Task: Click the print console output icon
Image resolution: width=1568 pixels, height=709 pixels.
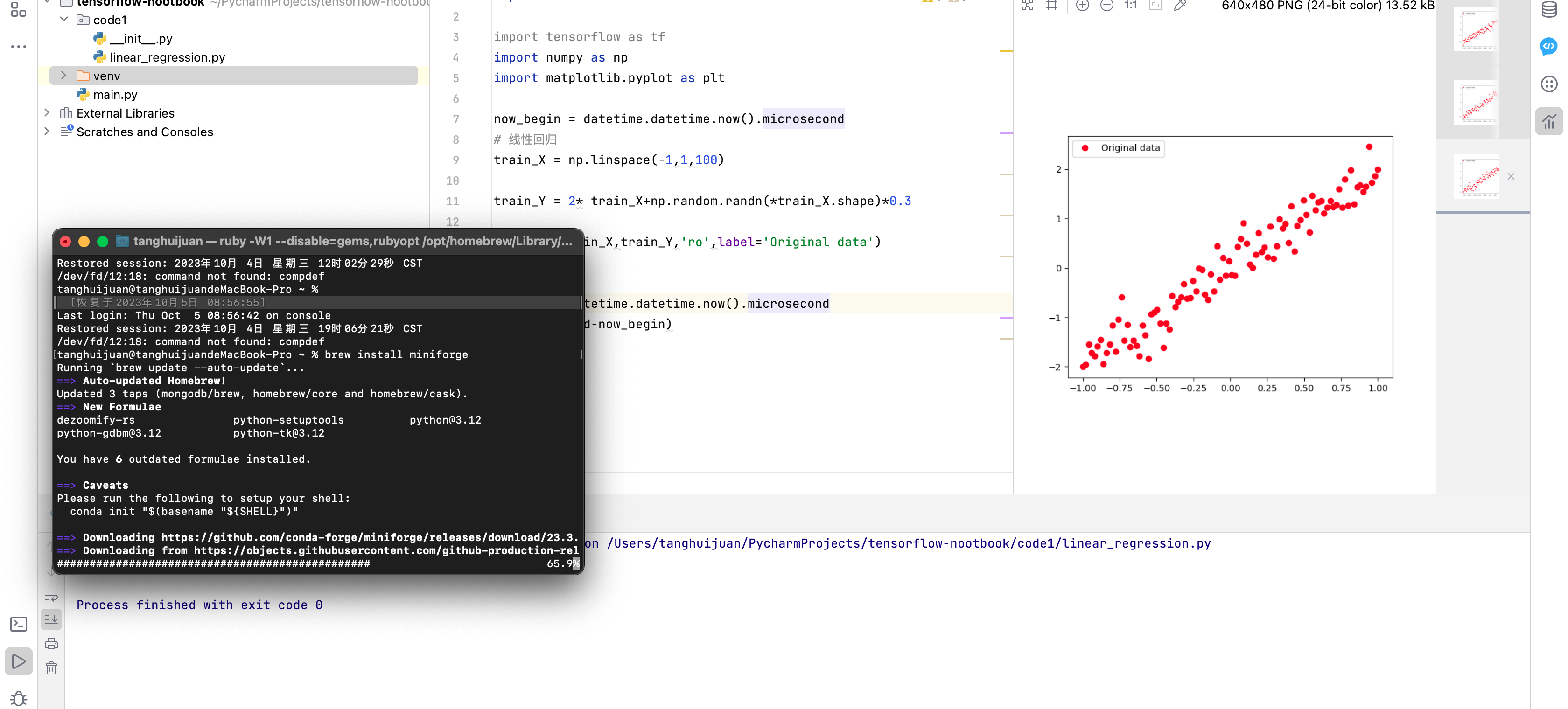Action: tap(51, 643)
